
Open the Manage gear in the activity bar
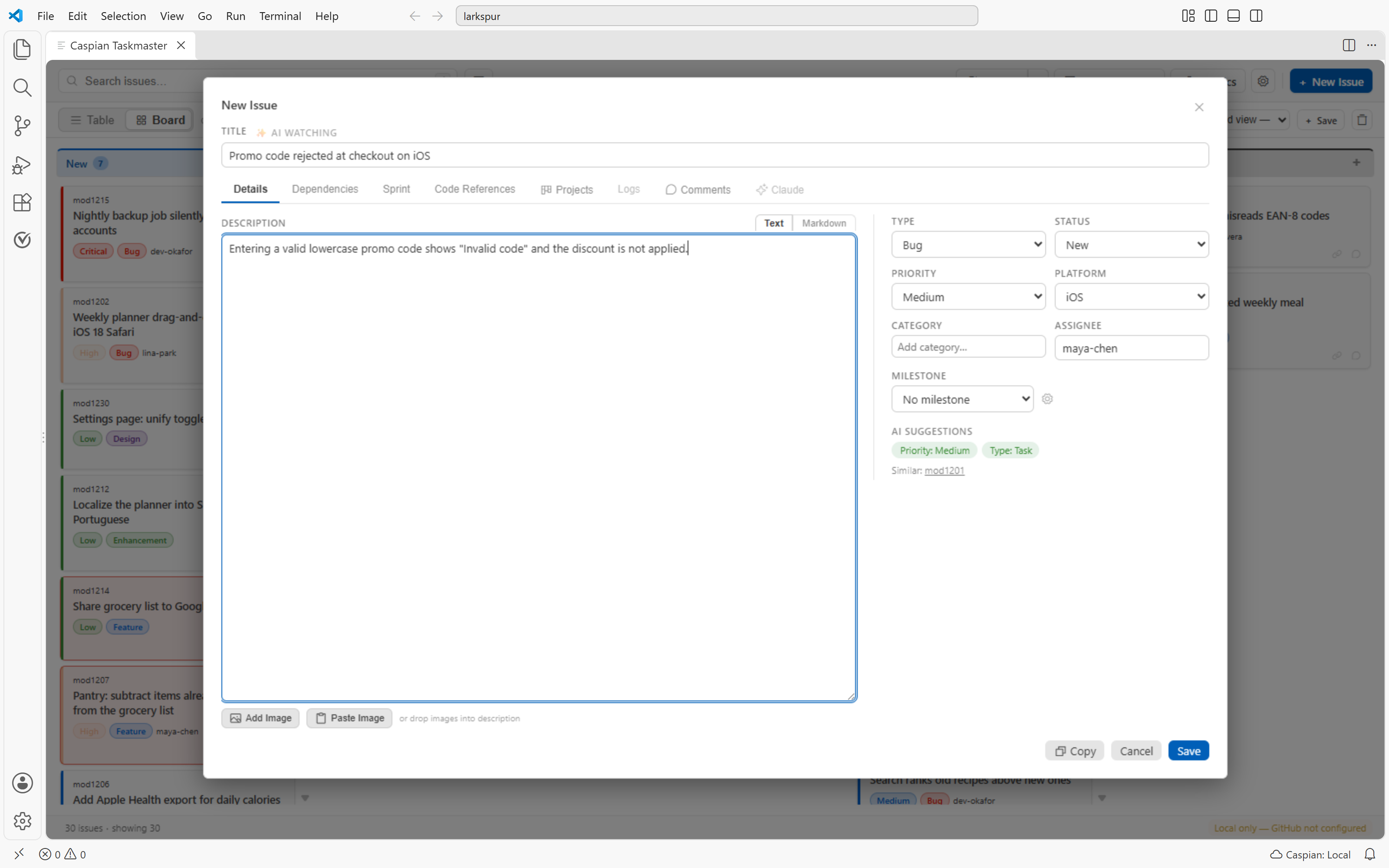click(x=22, y=821)
